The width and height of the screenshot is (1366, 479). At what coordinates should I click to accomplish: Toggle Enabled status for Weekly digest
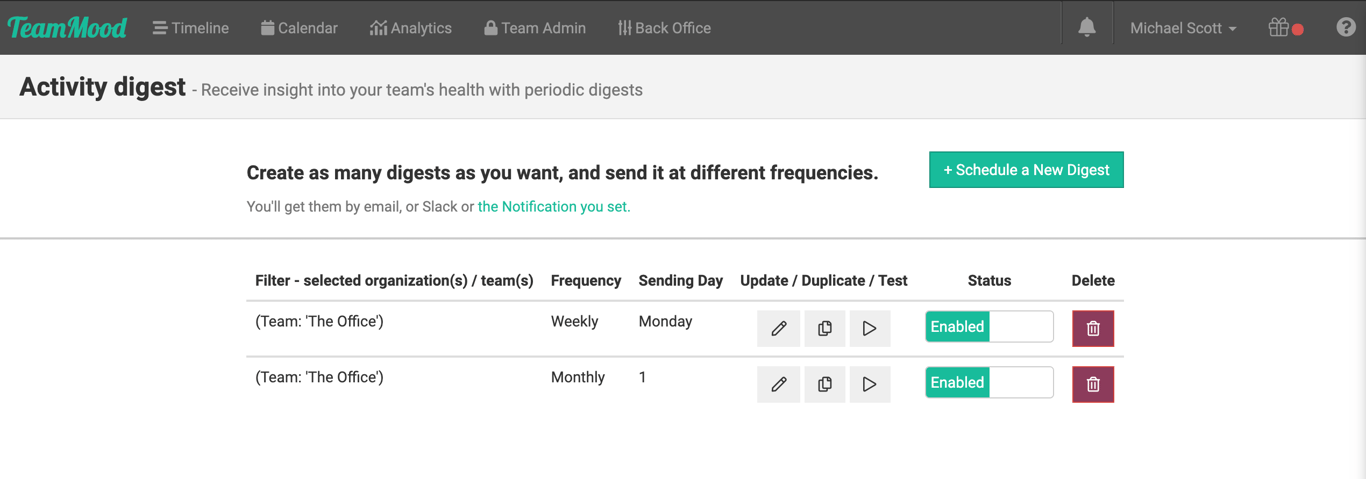coord(988,327)
